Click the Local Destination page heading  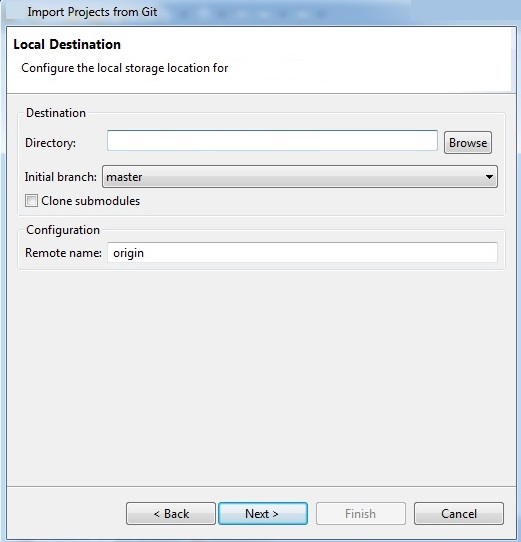point(67,44)
